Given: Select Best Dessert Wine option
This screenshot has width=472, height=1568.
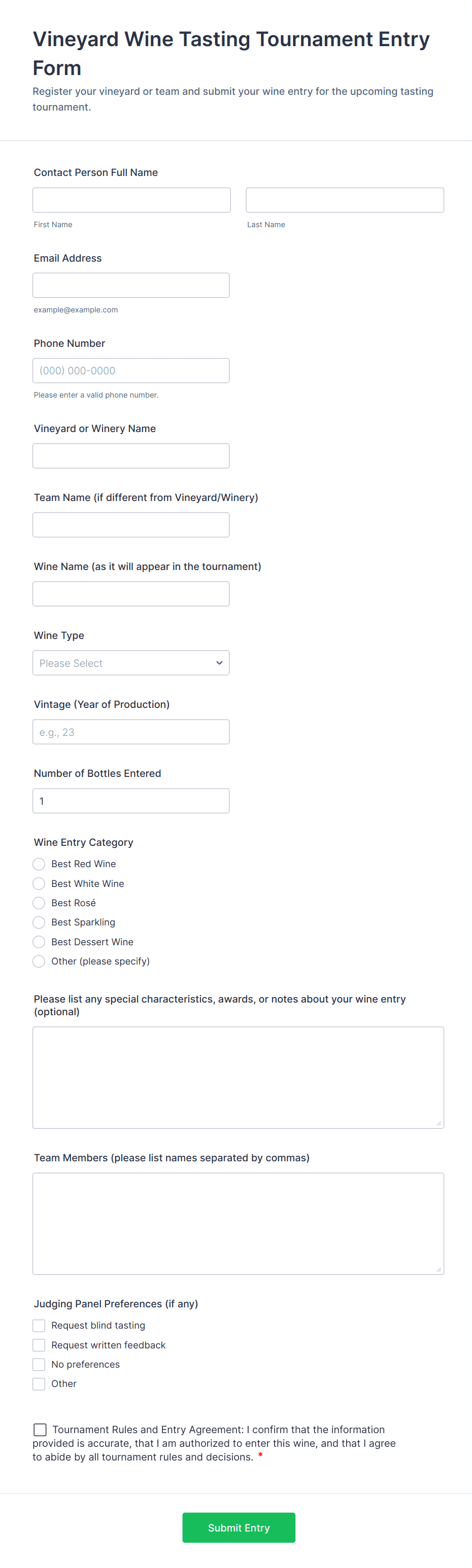Looking at the screenshot, I should point(39,942).
